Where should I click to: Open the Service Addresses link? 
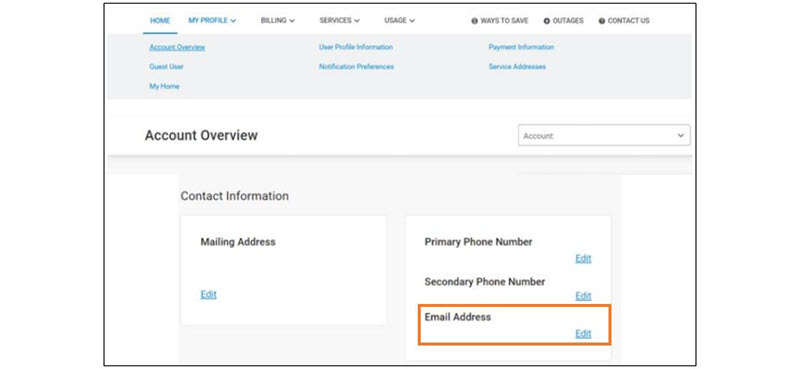517,67
